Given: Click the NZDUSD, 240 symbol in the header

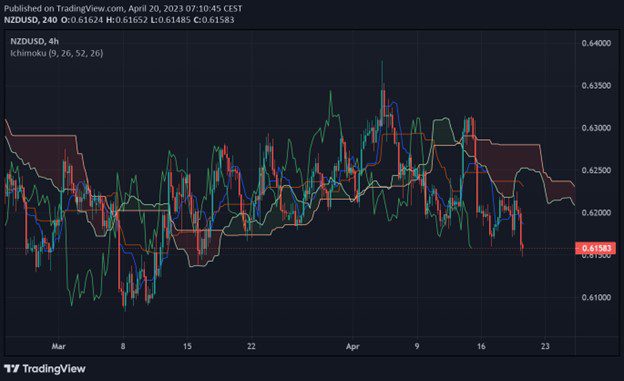Looking at the screenshot, I should [x=31, y=20].
